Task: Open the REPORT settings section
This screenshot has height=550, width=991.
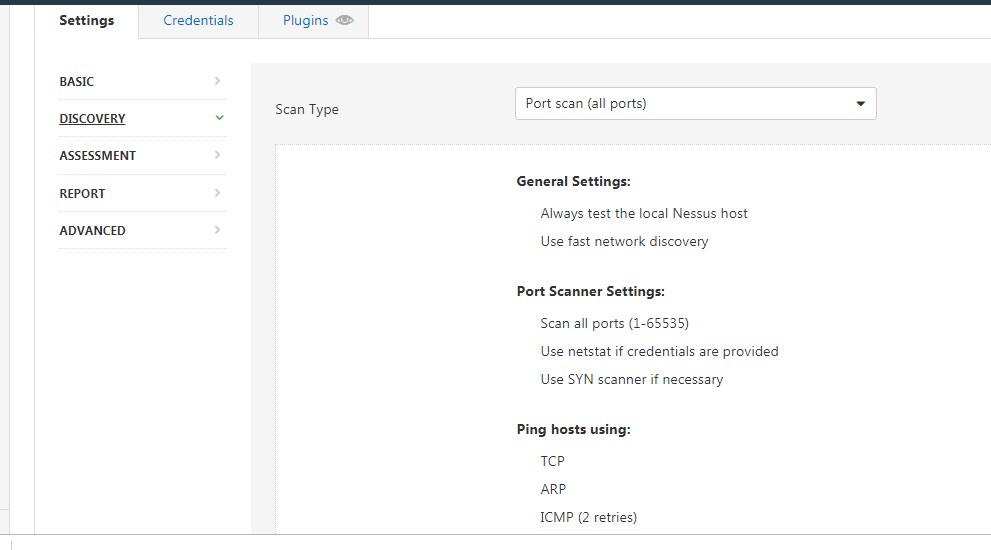Action: pos(82,194)
